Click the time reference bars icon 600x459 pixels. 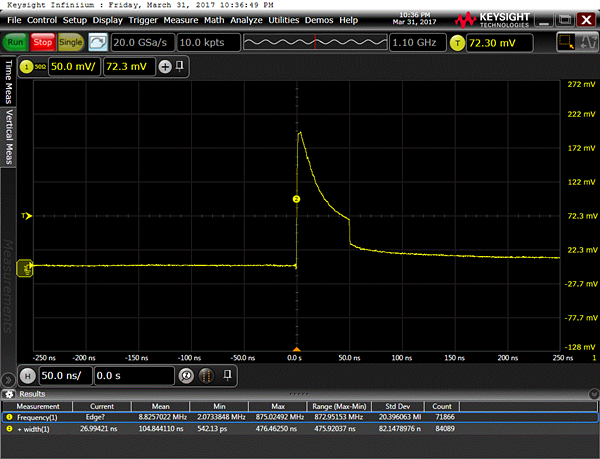pos(206,376)
